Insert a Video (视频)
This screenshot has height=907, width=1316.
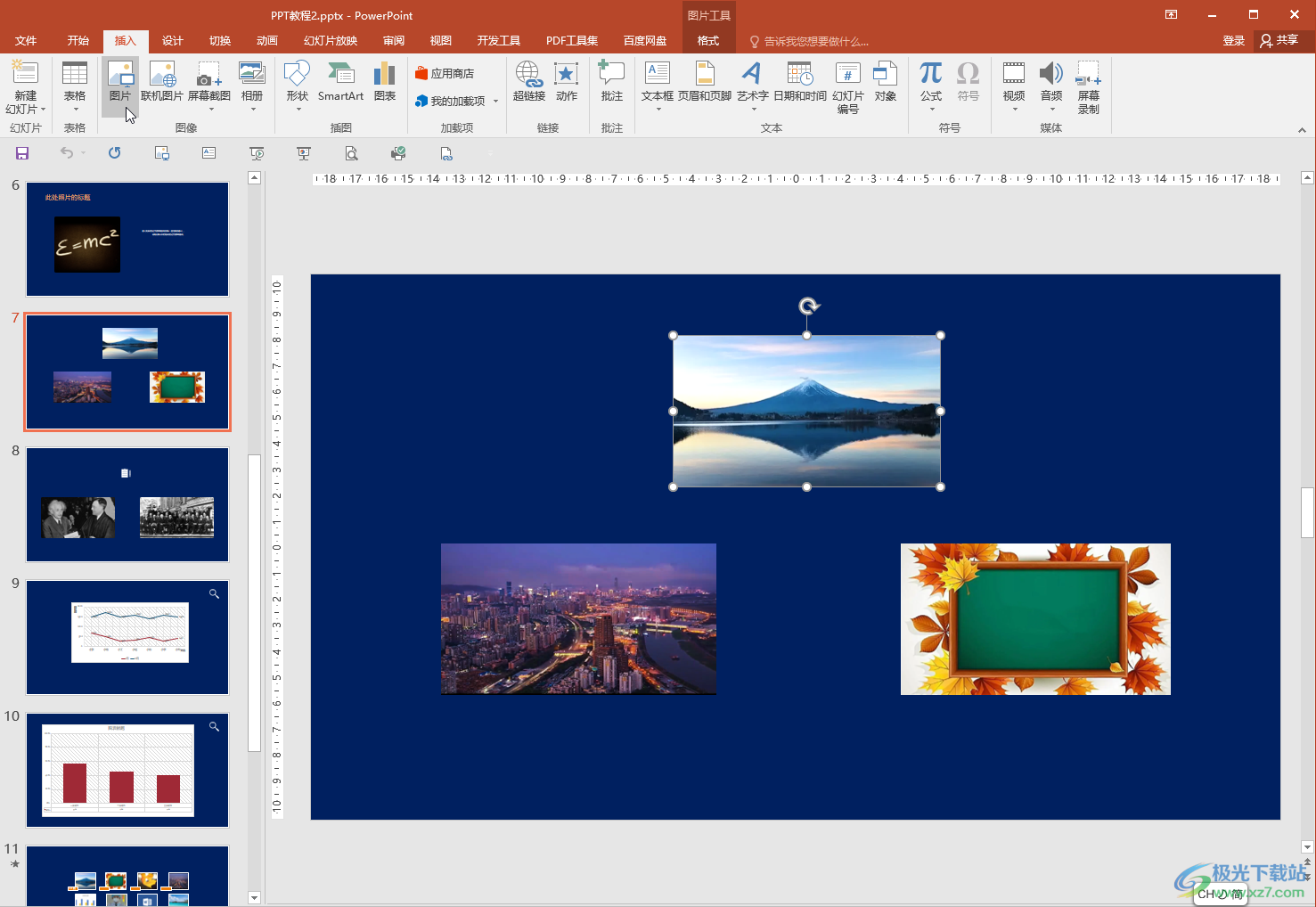tap(1014, 86)
